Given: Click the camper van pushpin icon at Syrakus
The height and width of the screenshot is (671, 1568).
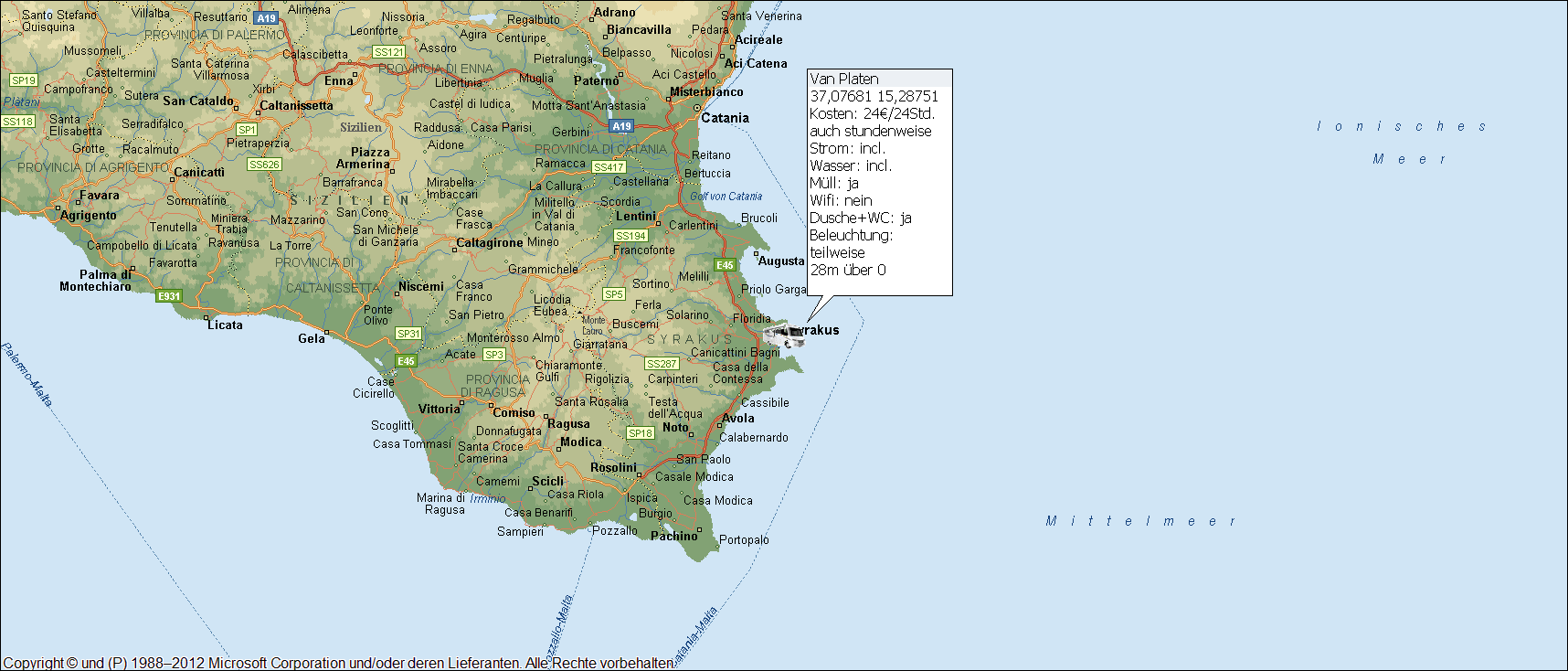Looking at the screenshot, I should pos(784,335).
